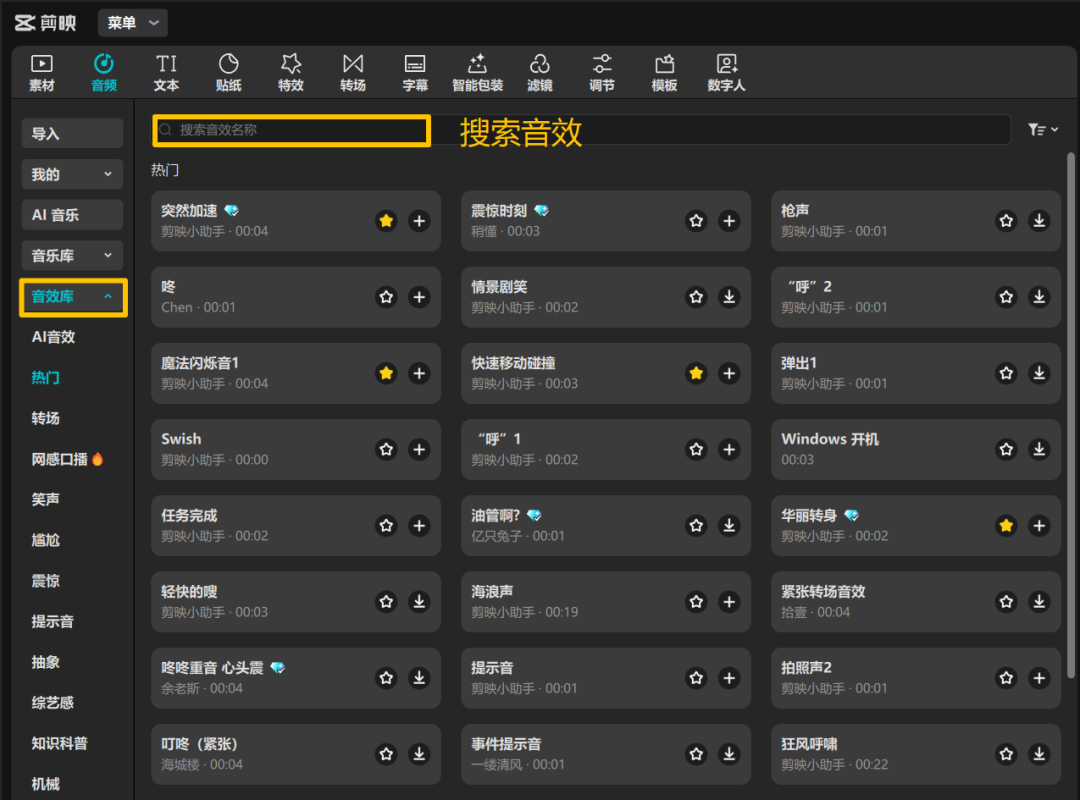Open the 转场 transitions toolbar tab
Viewport: 1080px width, 800px height.
(353, 72)
